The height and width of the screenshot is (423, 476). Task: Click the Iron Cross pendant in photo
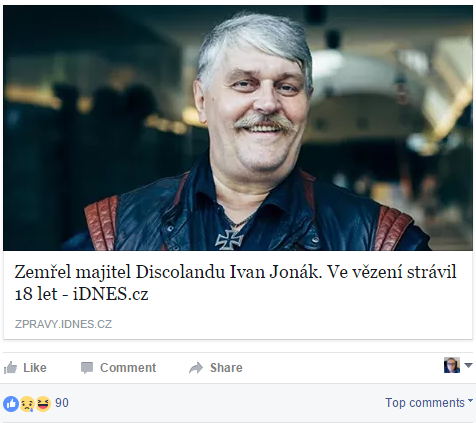coord(229,239)
